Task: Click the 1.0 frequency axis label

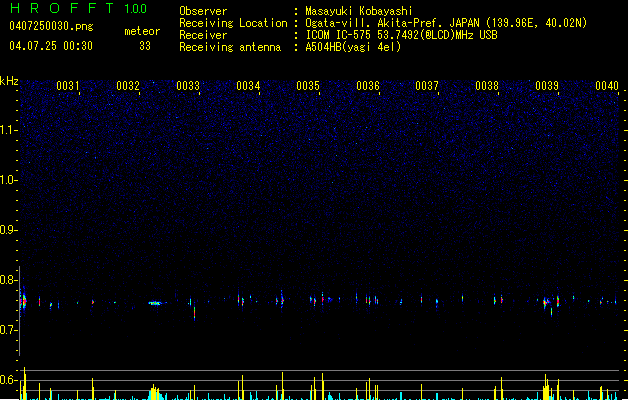Action: click(8, 180)
